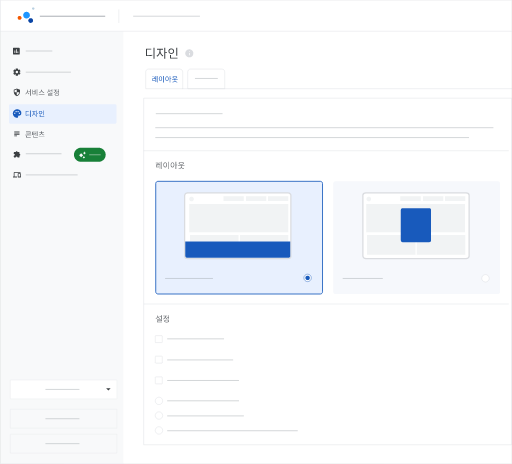Check the second checkbox under 설정
The height and width of the screenshot is (464, 512).
[159, 360]
